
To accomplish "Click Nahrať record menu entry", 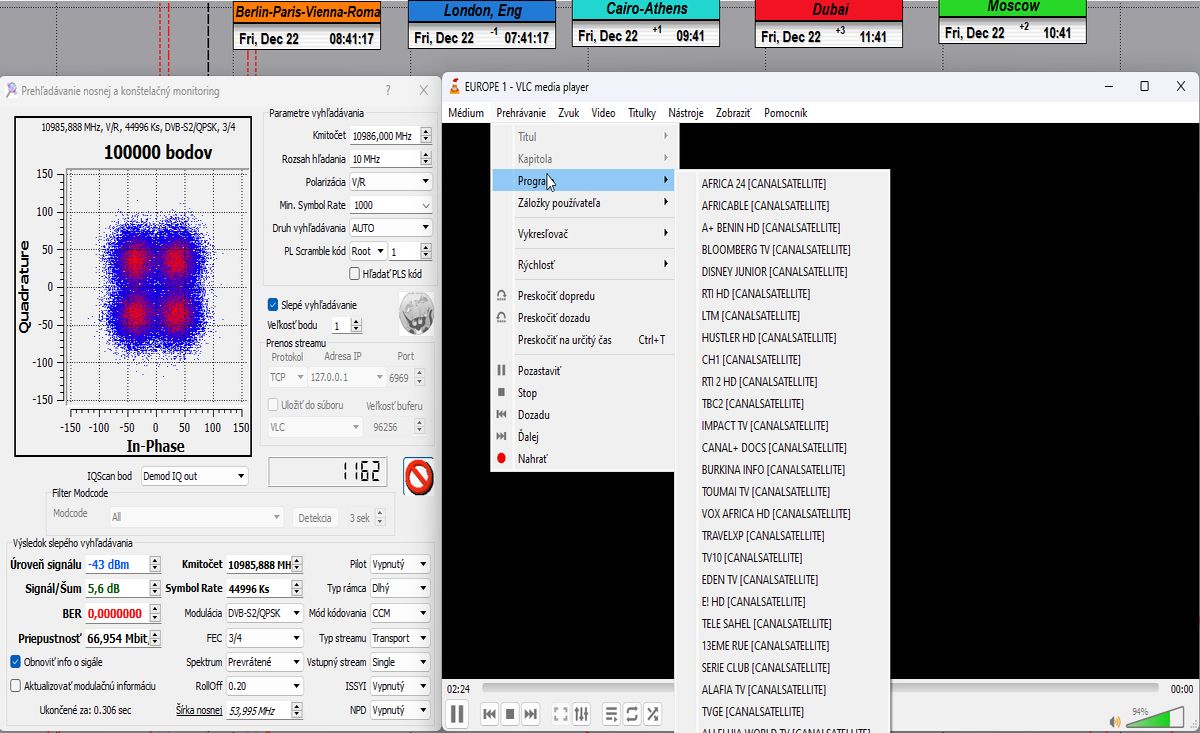I will coord(532,459).
